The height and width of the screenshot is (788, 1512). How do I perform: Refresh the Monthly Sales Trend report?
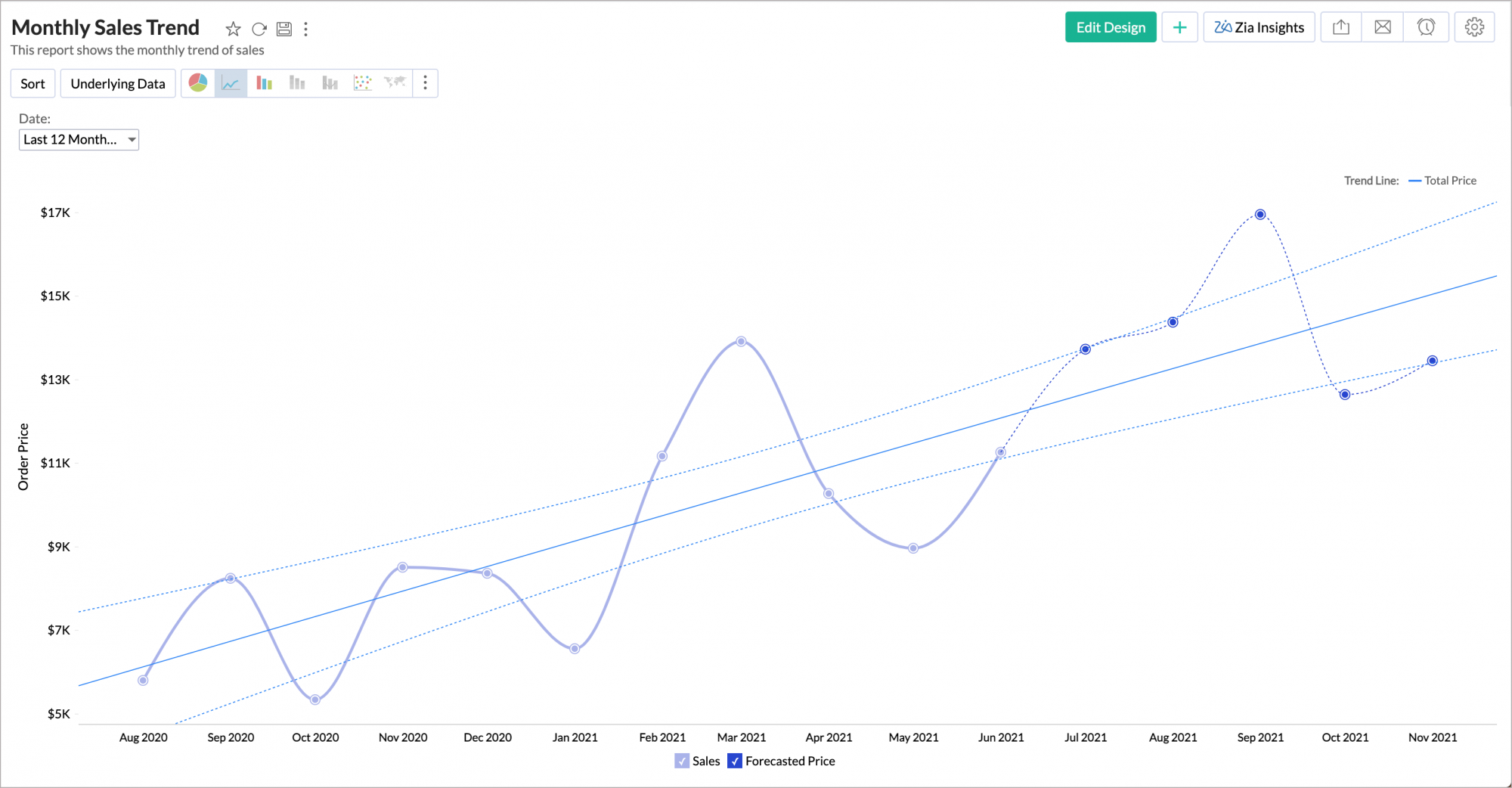259,29
